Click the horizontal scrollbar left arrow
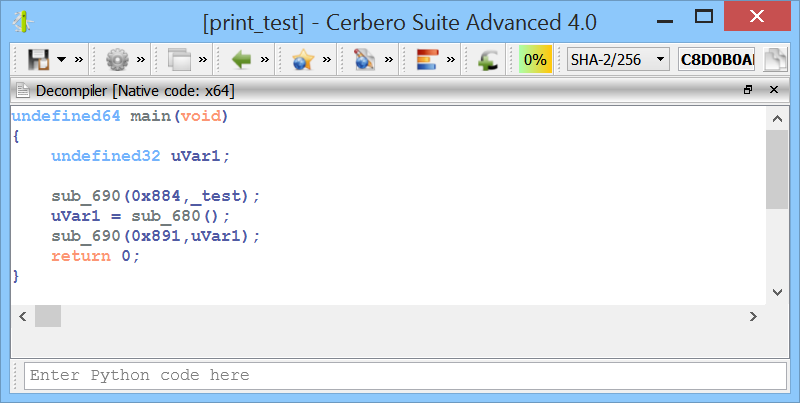800x403 pixels. pos(22,316)
